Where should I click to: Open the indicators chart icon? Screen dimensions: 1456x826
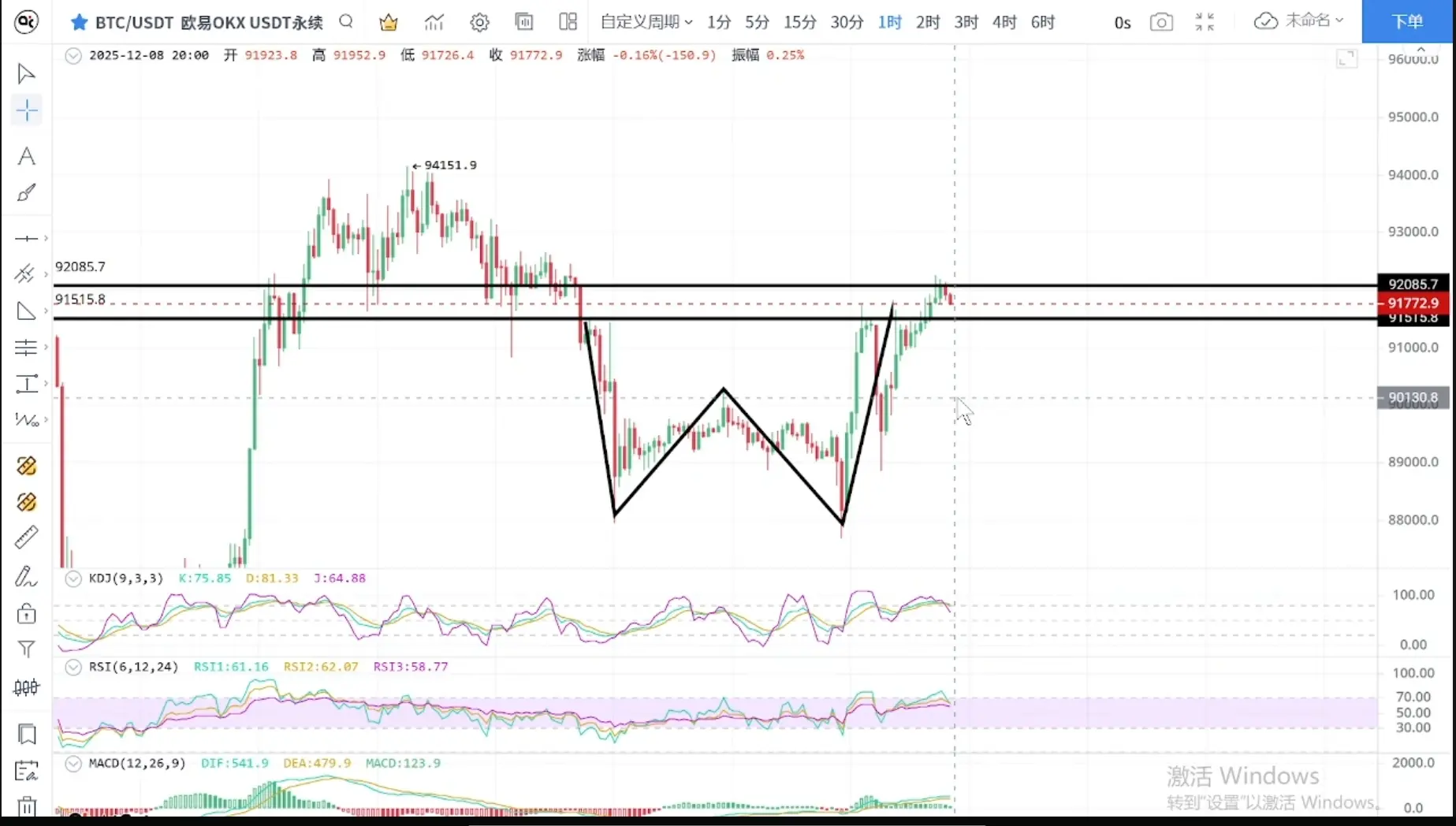434,22
